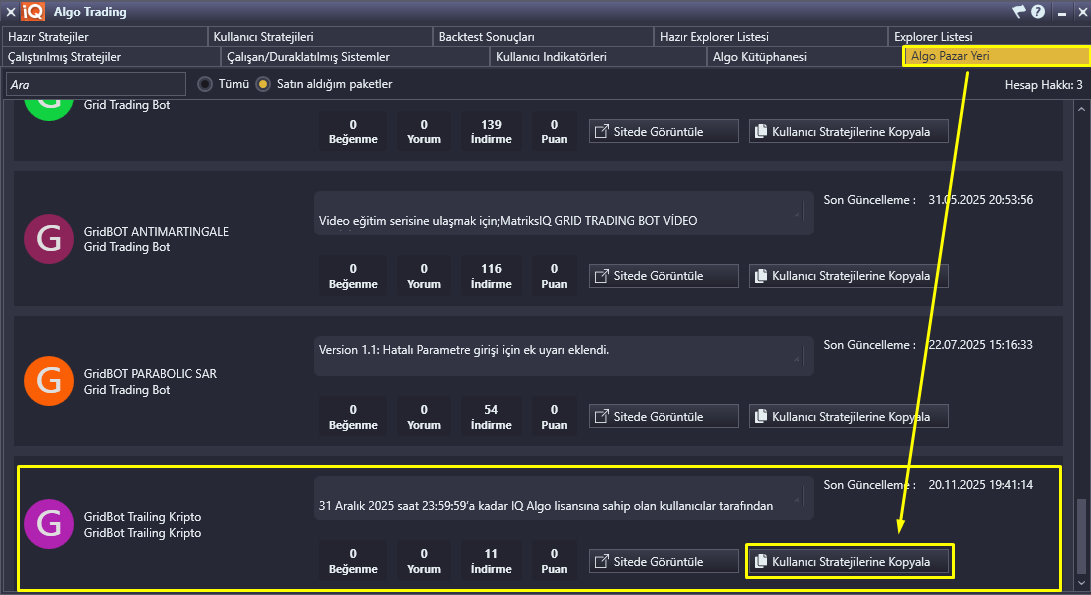Click the feedback flag icon in title bar
1091x595 pixels.
coord(1019,12)
